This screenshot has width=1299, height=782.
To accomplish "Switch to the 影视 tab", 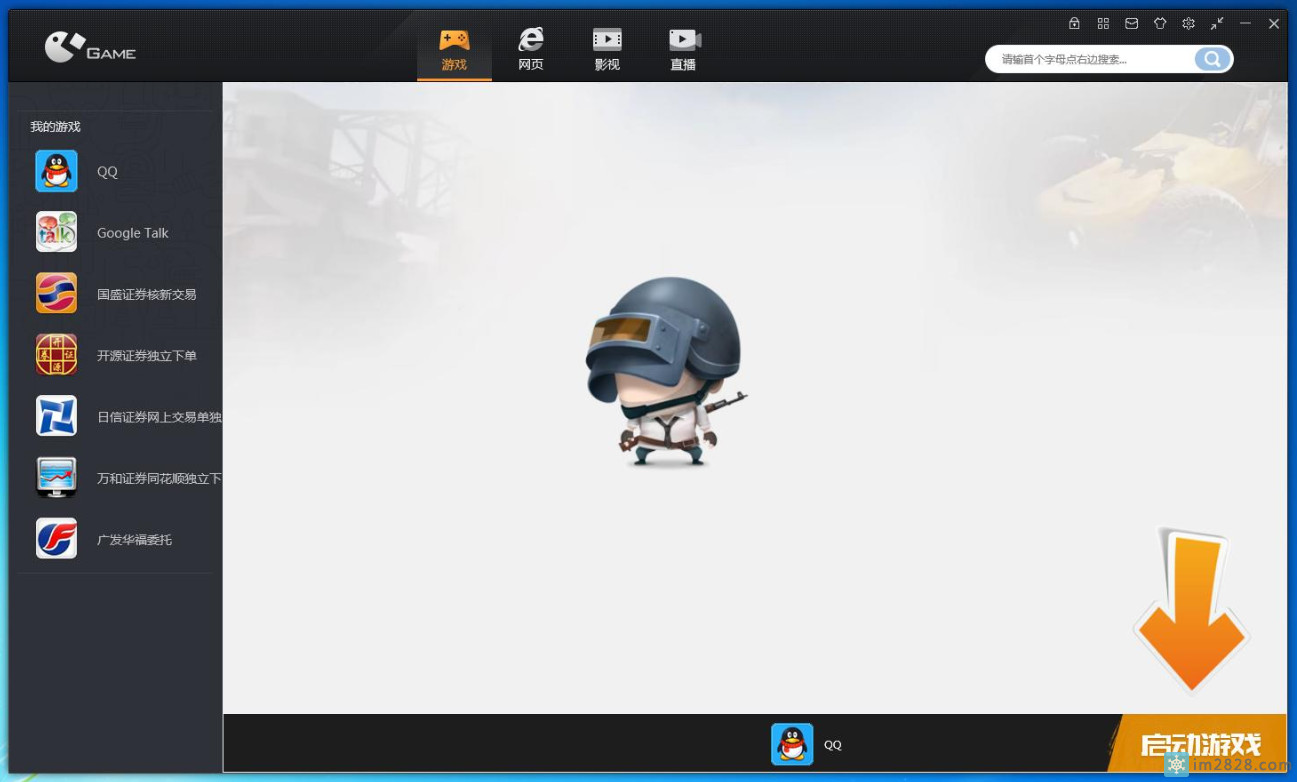I will point(607,51).
